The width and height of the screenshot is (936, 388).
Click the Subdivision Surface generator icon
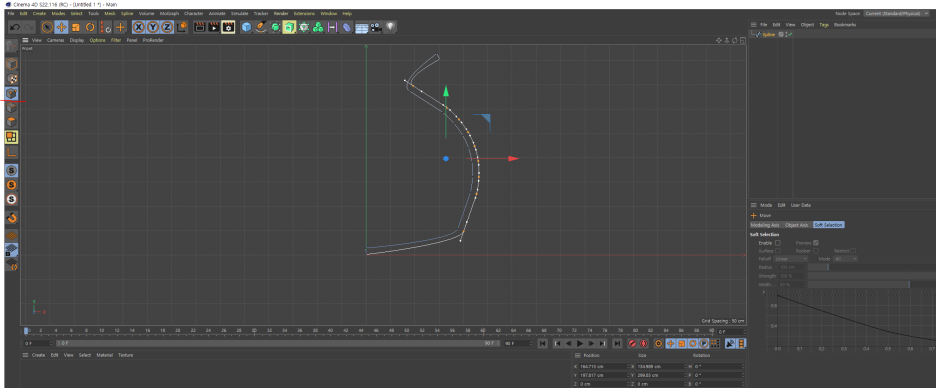(275, 27)
